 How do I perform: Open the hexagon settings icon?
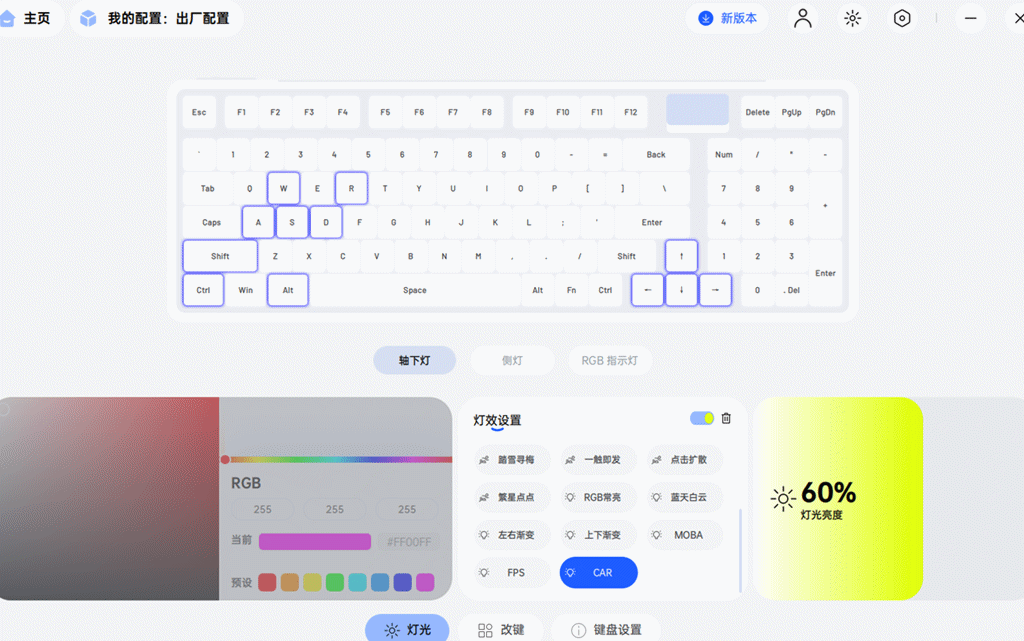click(902, 18)
